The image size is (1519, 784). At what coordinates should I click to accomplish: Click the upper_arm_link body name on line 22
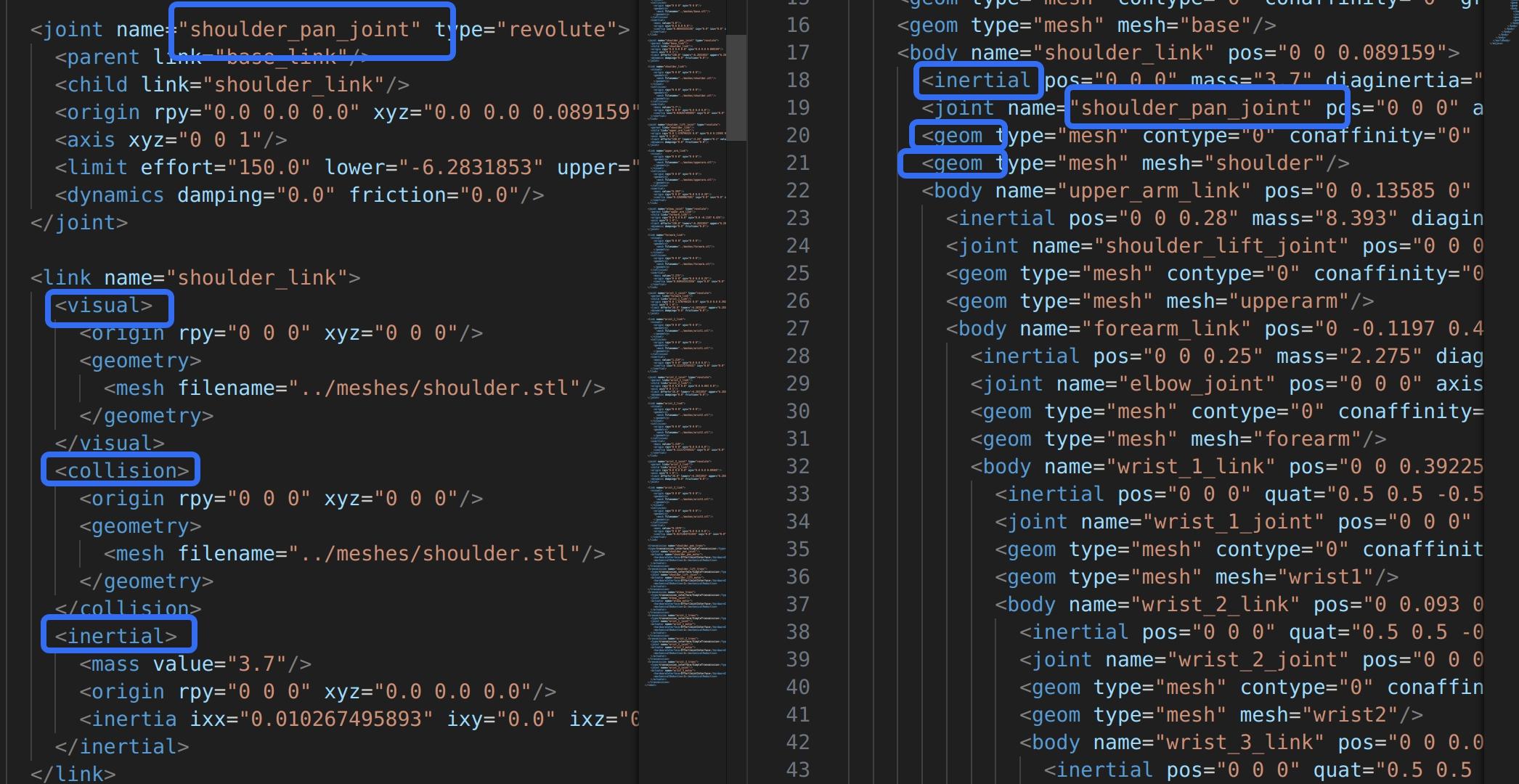[1154, 191]
